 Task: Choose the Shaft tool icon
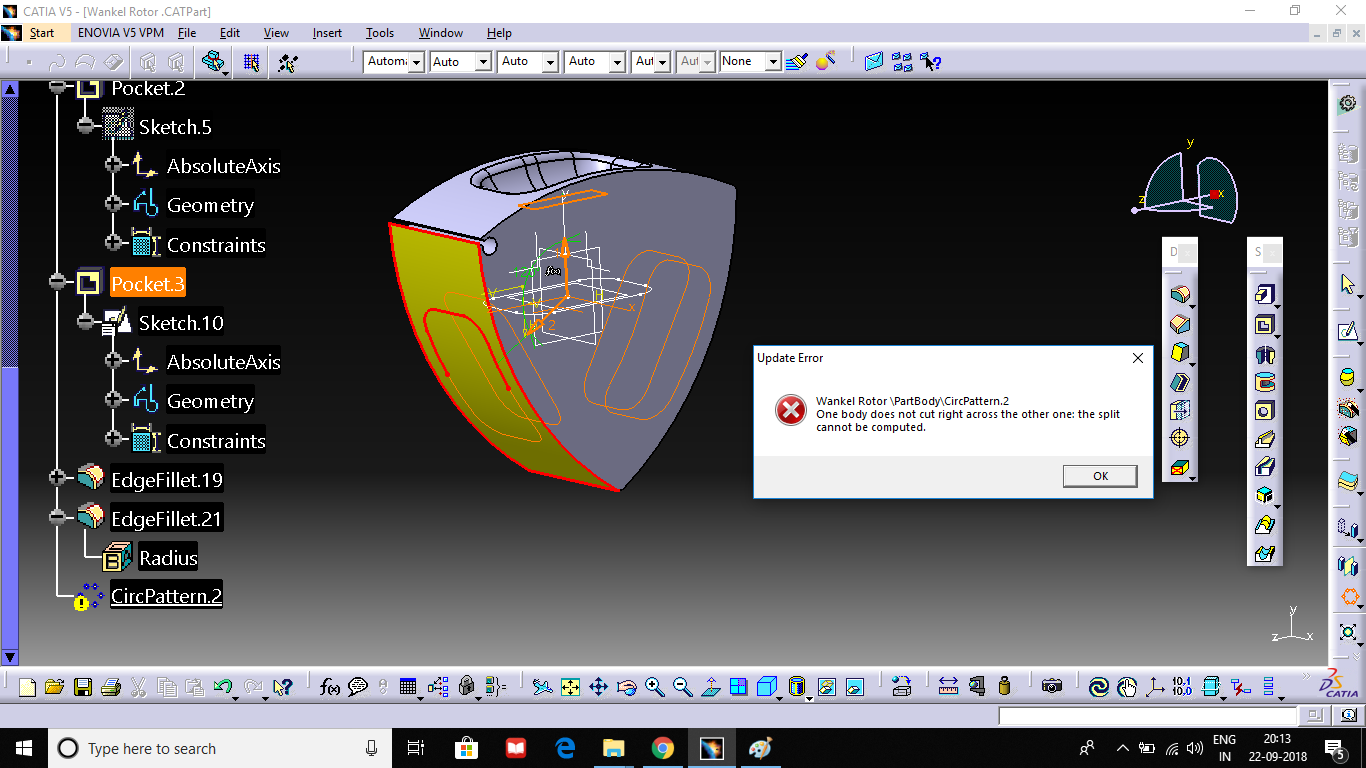tap(1264, 354)
